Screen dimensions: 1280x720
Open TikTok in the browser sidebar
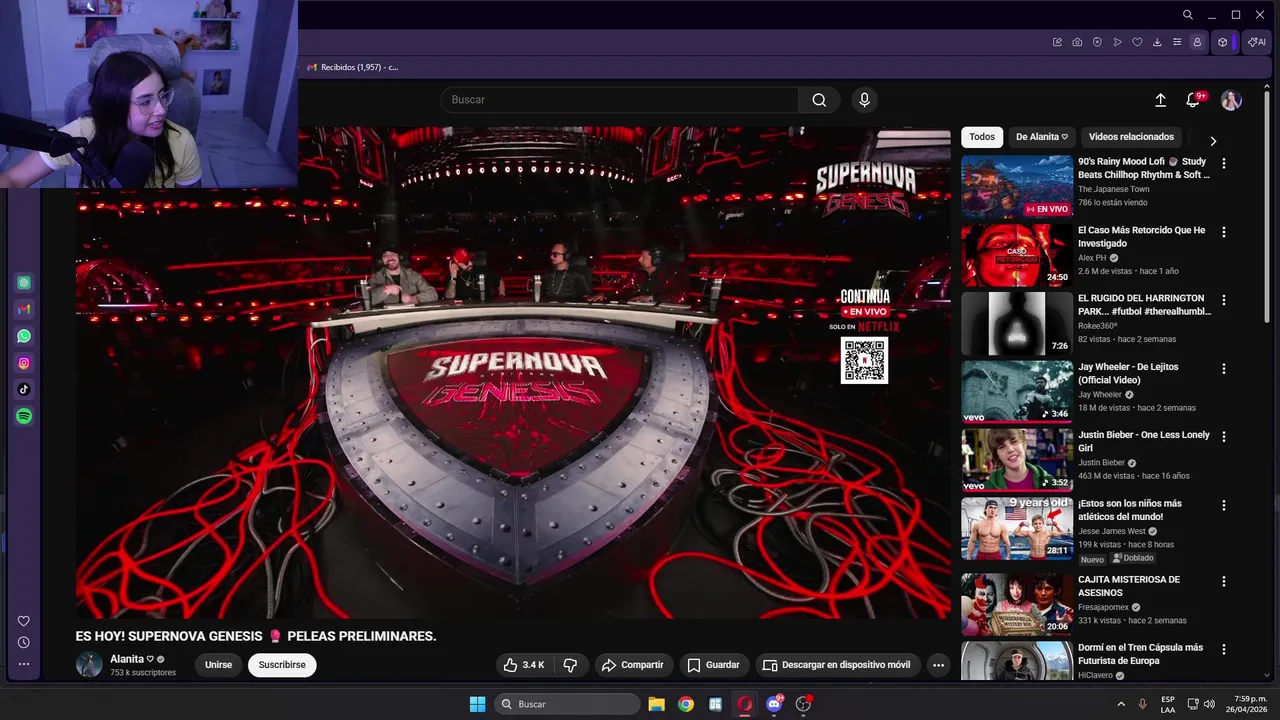pyautogui.click(x=24, y=390)
